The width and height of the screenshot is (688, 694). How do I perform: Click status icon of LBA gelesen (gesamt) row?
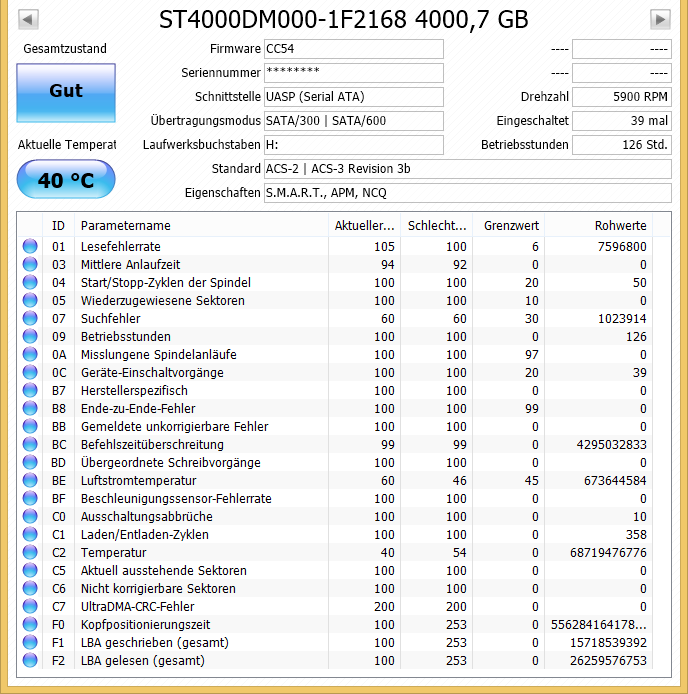coord(30,660)
